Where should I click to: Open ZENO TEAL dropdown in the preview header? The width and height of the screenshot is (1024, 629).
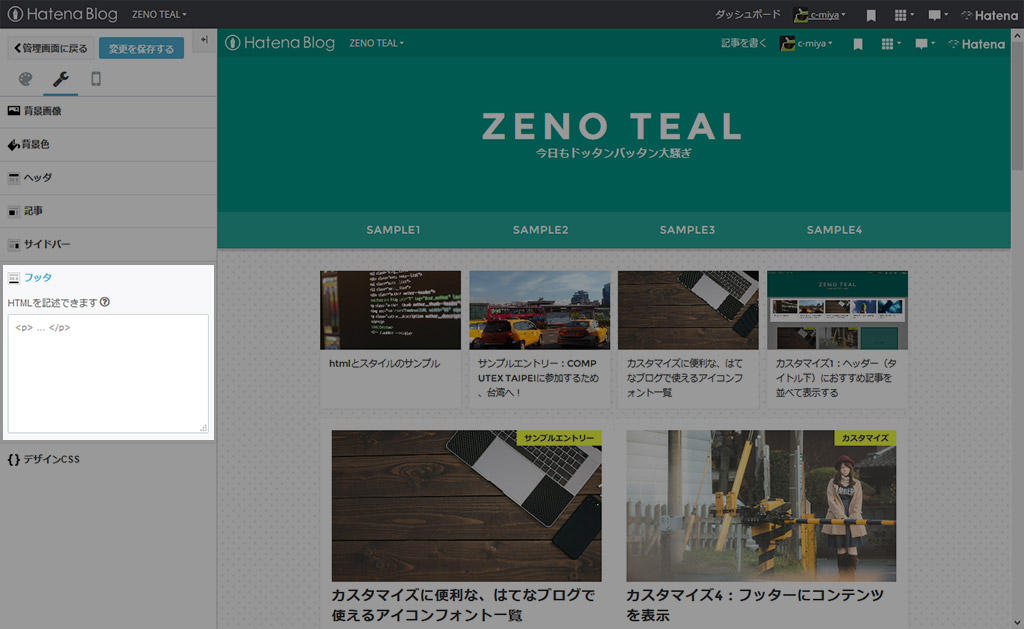point(377,43)
